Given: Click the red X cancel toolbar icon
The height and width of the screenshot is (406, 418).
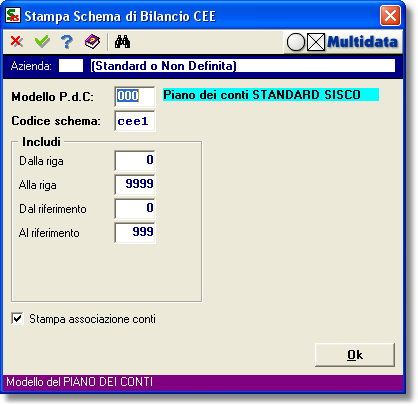Looking at the screenshot, I should tap(17, 42).
